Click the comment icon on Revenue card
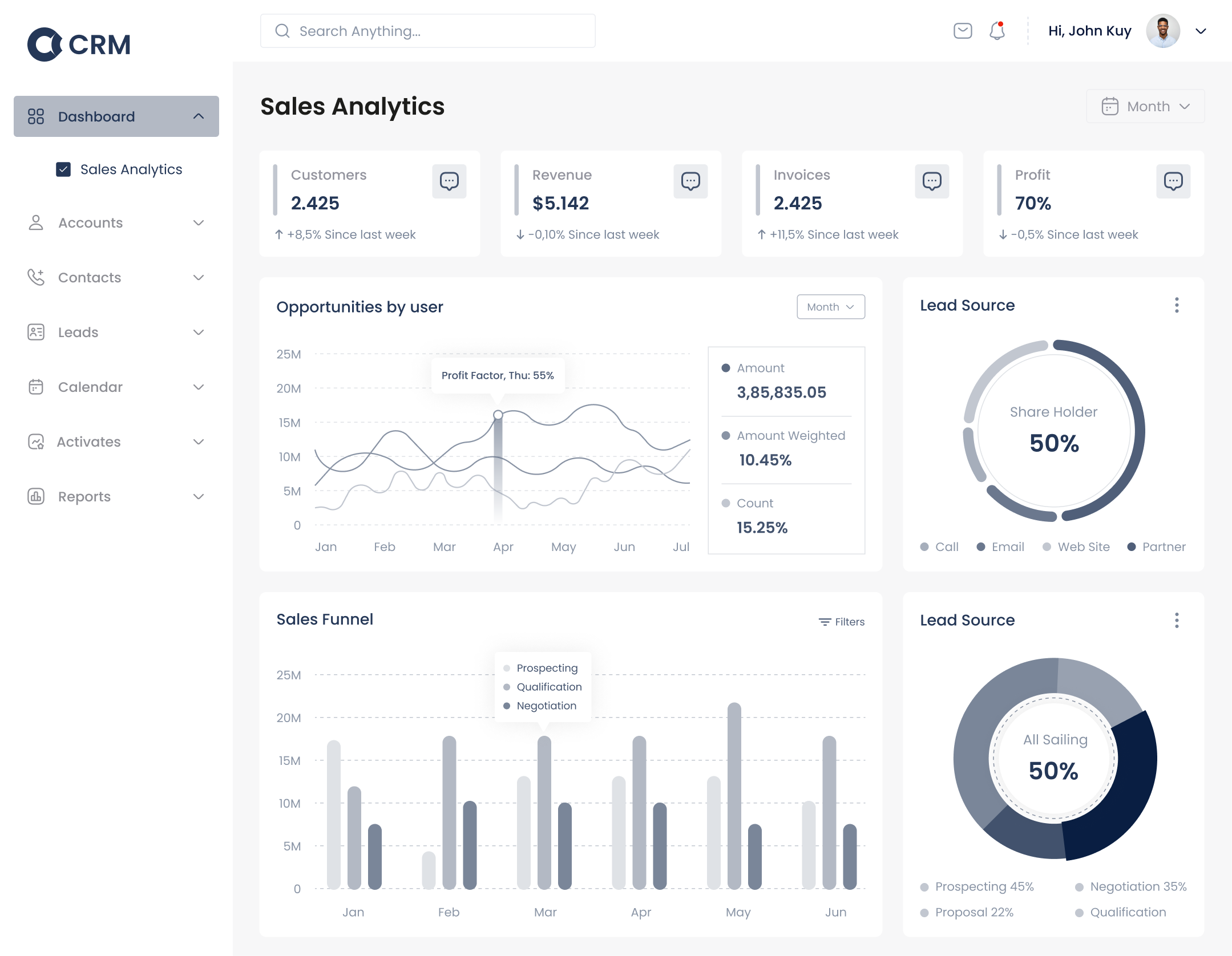This screenshot has width=1232, height=956. tap(690, 181)
